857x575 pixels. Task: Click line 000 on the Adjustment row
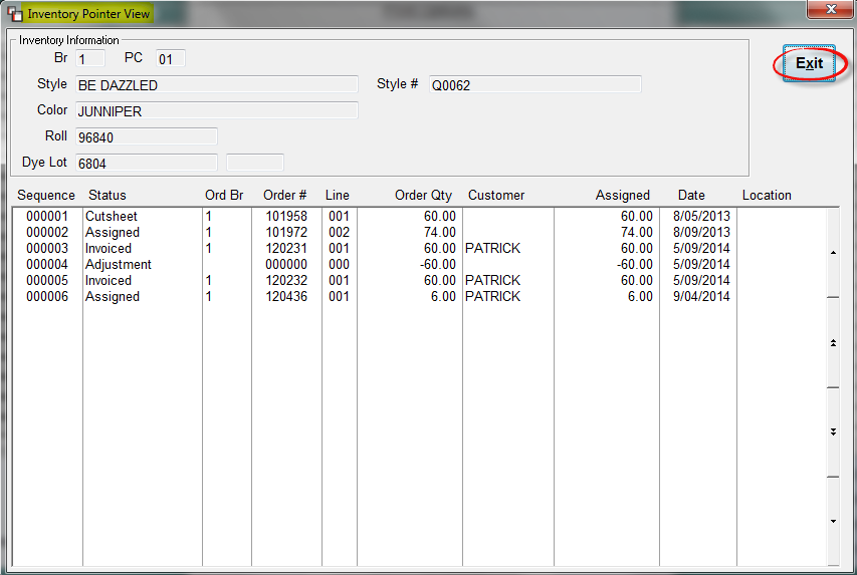(339, 265)
